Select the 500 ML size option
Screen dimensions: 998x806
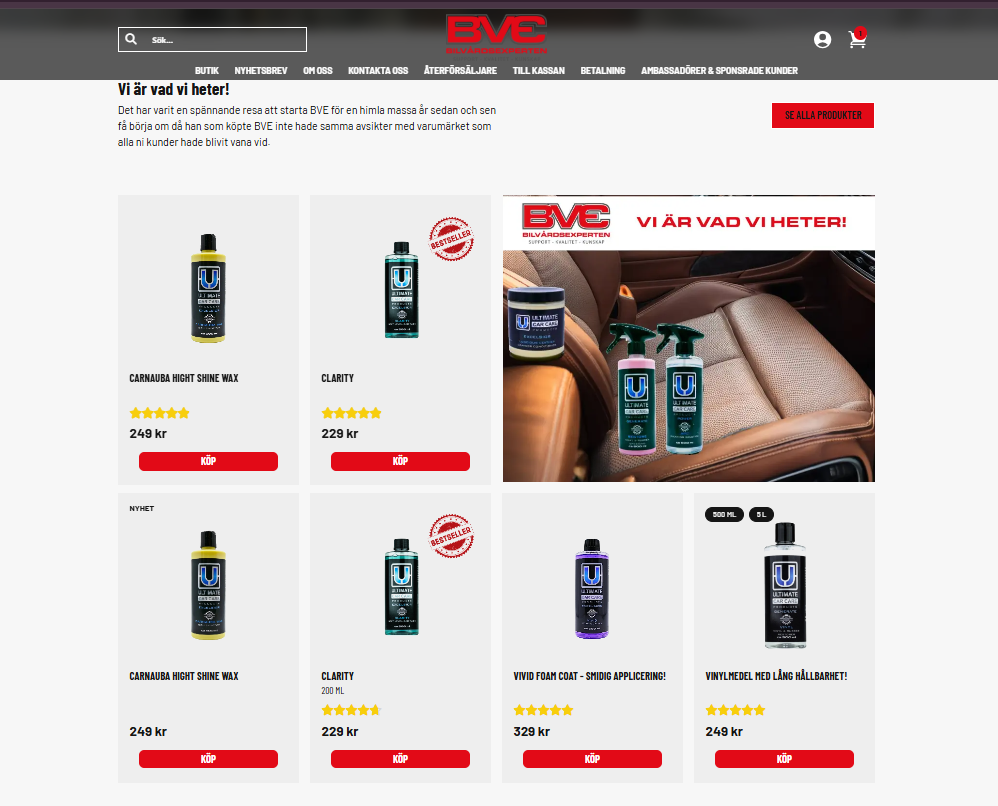[x=724, y=514]
